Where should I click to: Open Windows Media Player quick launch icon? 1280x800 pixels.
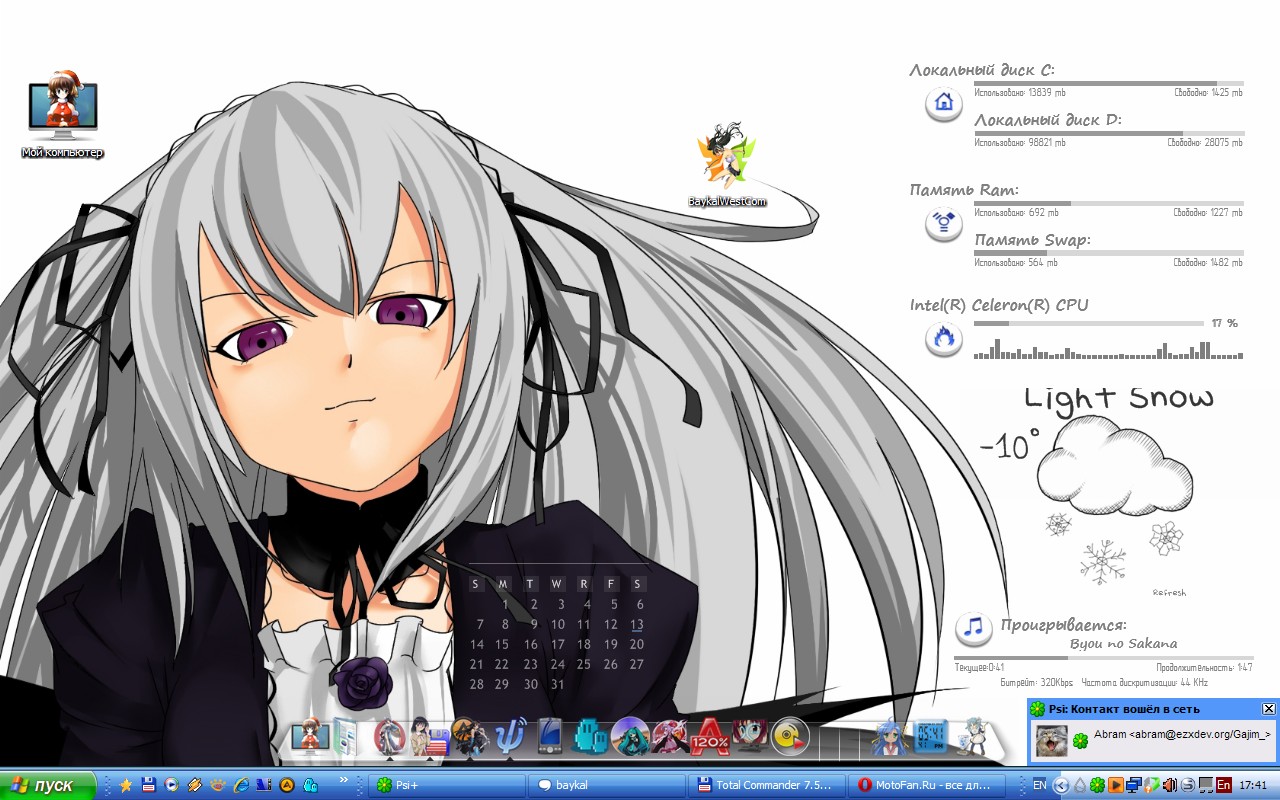coord(171,785)
